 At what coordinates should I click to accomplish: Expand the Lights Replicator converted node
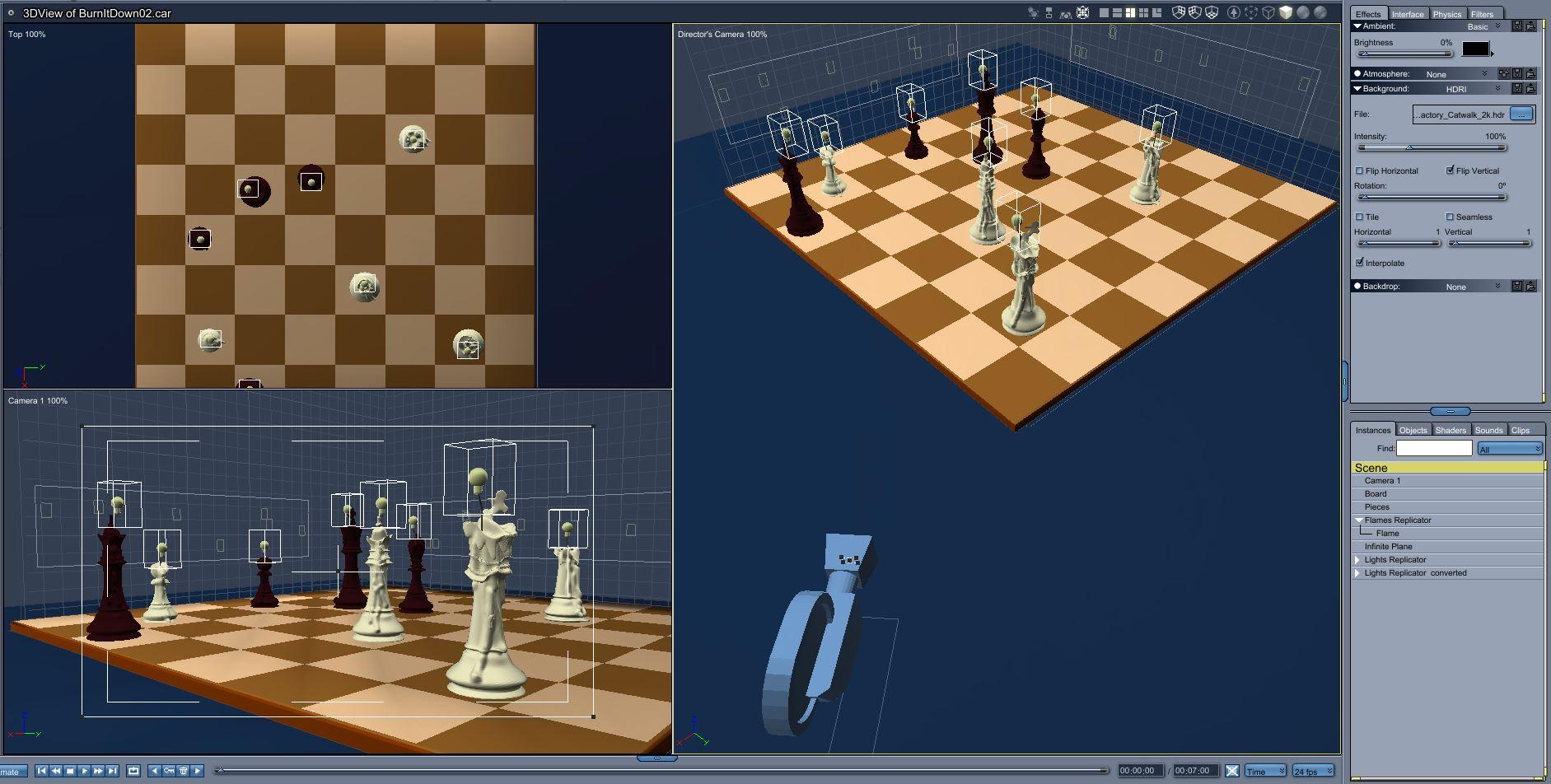(x=1357, y=573)
